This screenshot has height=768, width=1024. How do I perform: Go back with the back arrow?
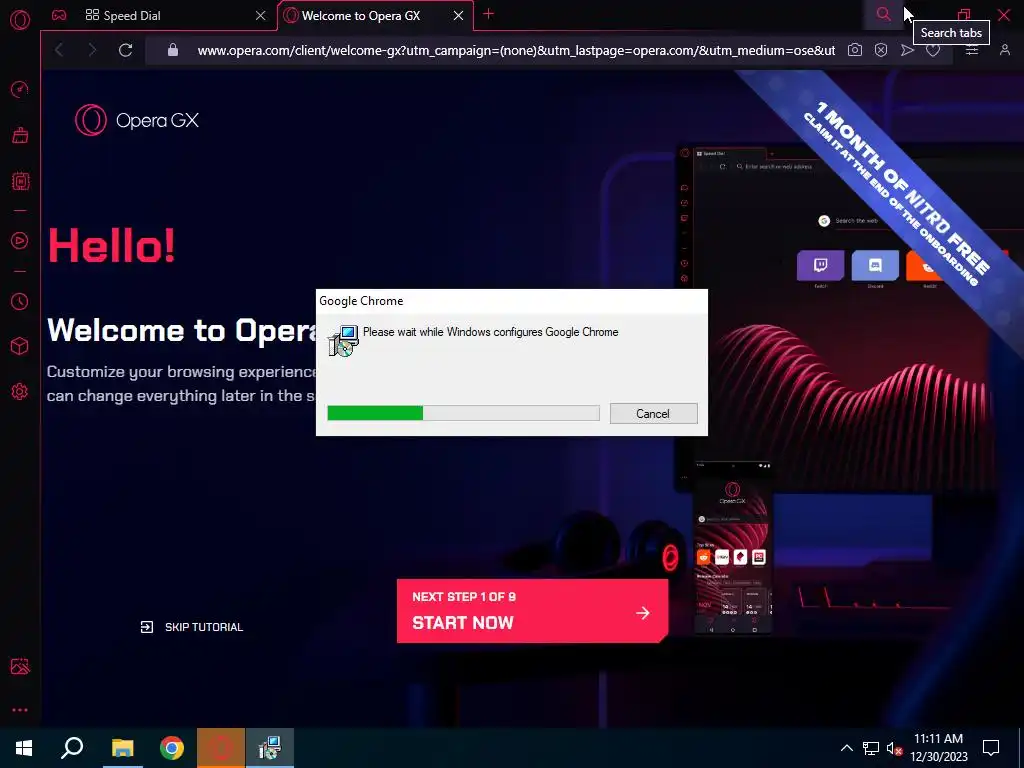point(59,50)
